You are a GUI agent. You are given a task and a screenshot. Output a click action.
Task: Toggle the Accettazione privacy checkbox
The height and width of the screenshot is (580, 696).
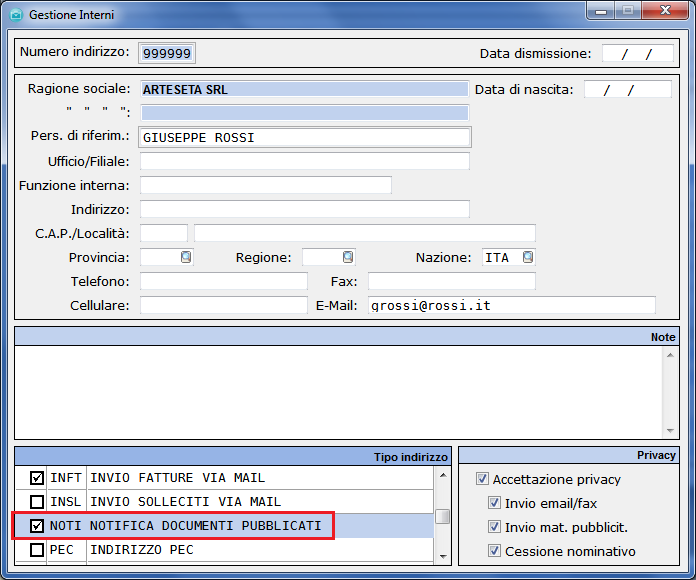click(483, 479)
